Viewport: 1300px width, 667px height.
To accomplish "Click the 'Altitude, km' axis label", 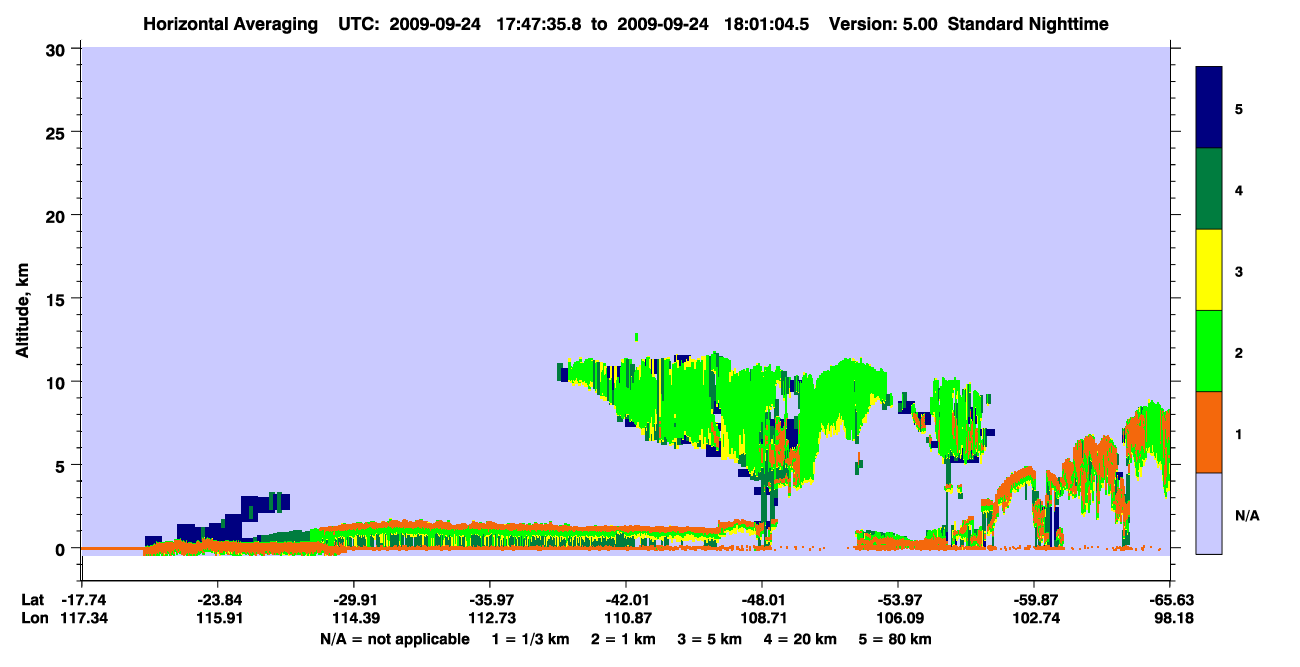I will (x=22, y=312).
